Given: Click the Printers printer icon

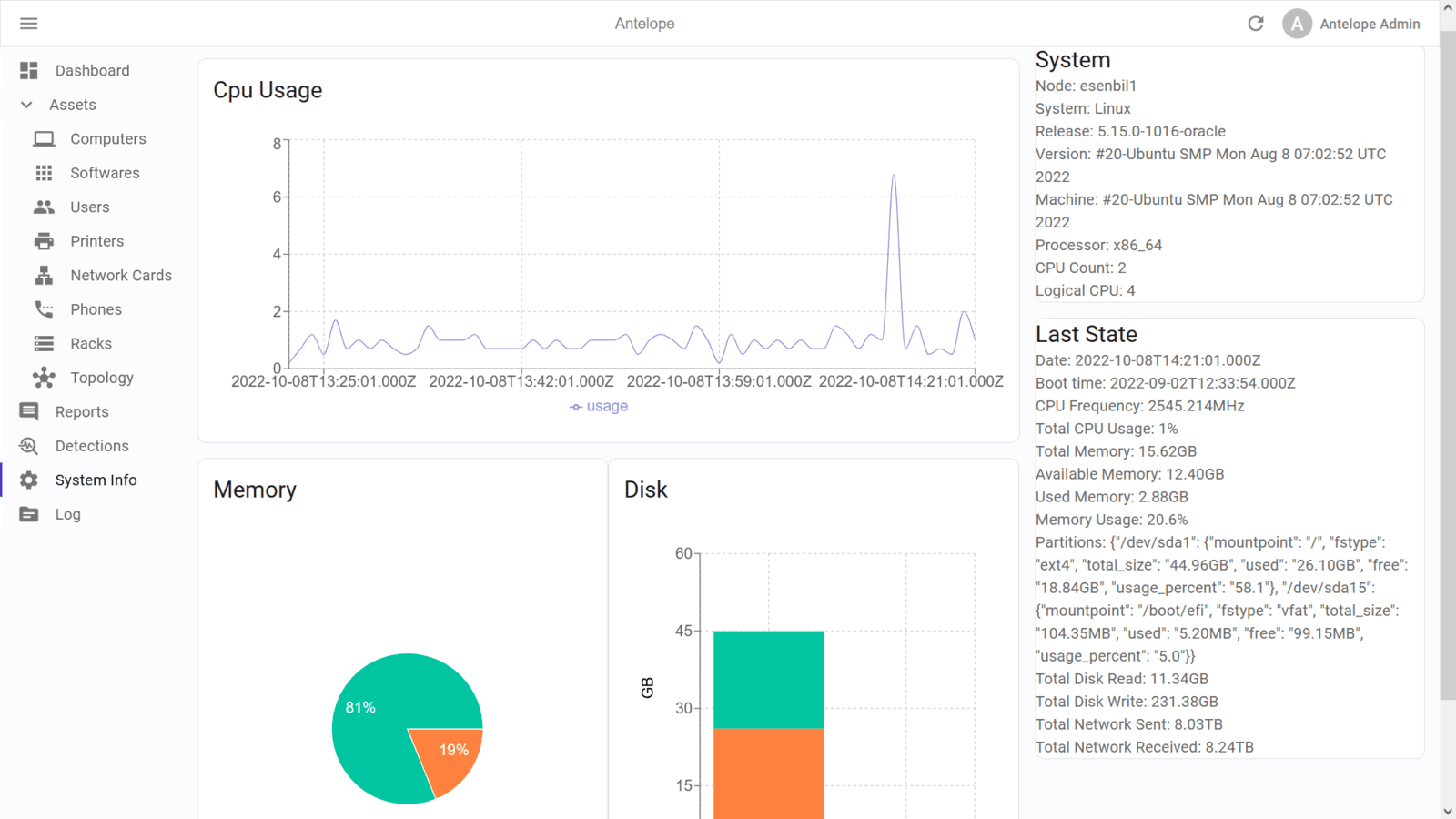Looking at the screenshot, I should (44, 241).
